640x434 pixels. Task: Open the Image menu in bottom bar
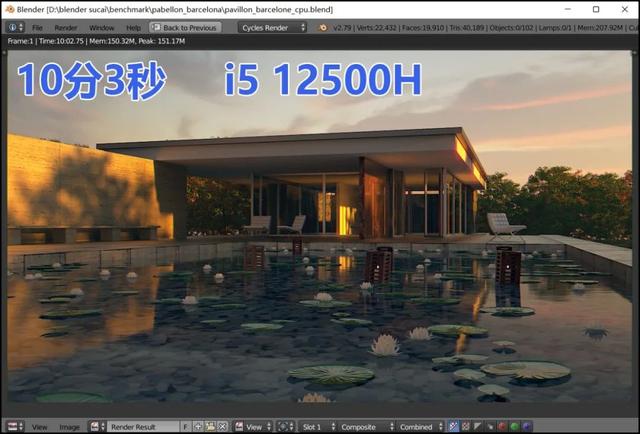[69, 427]
